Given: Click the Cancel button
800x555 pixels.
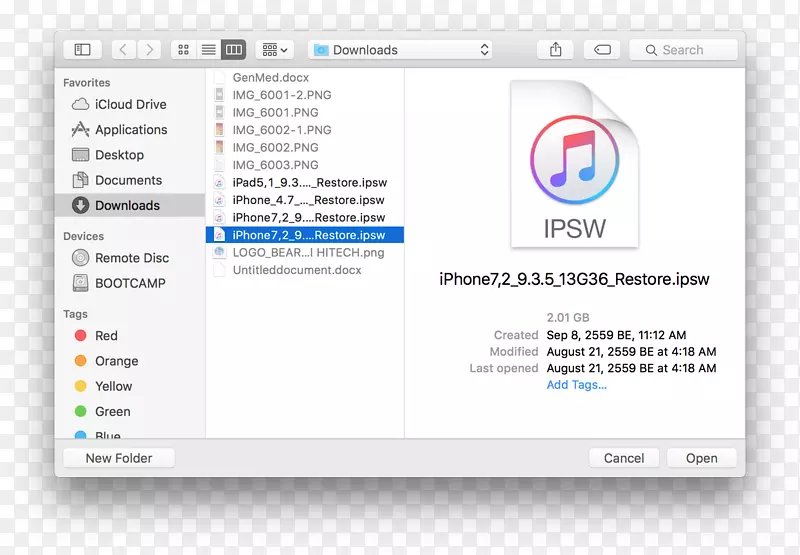Looking at the screenshot, I should 624,458.
